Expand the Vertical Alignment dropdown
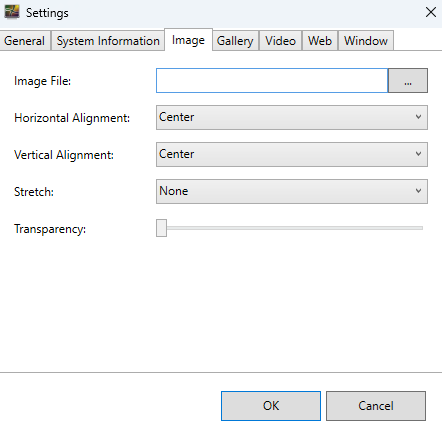442x432 pixels. tap(292, 155)
